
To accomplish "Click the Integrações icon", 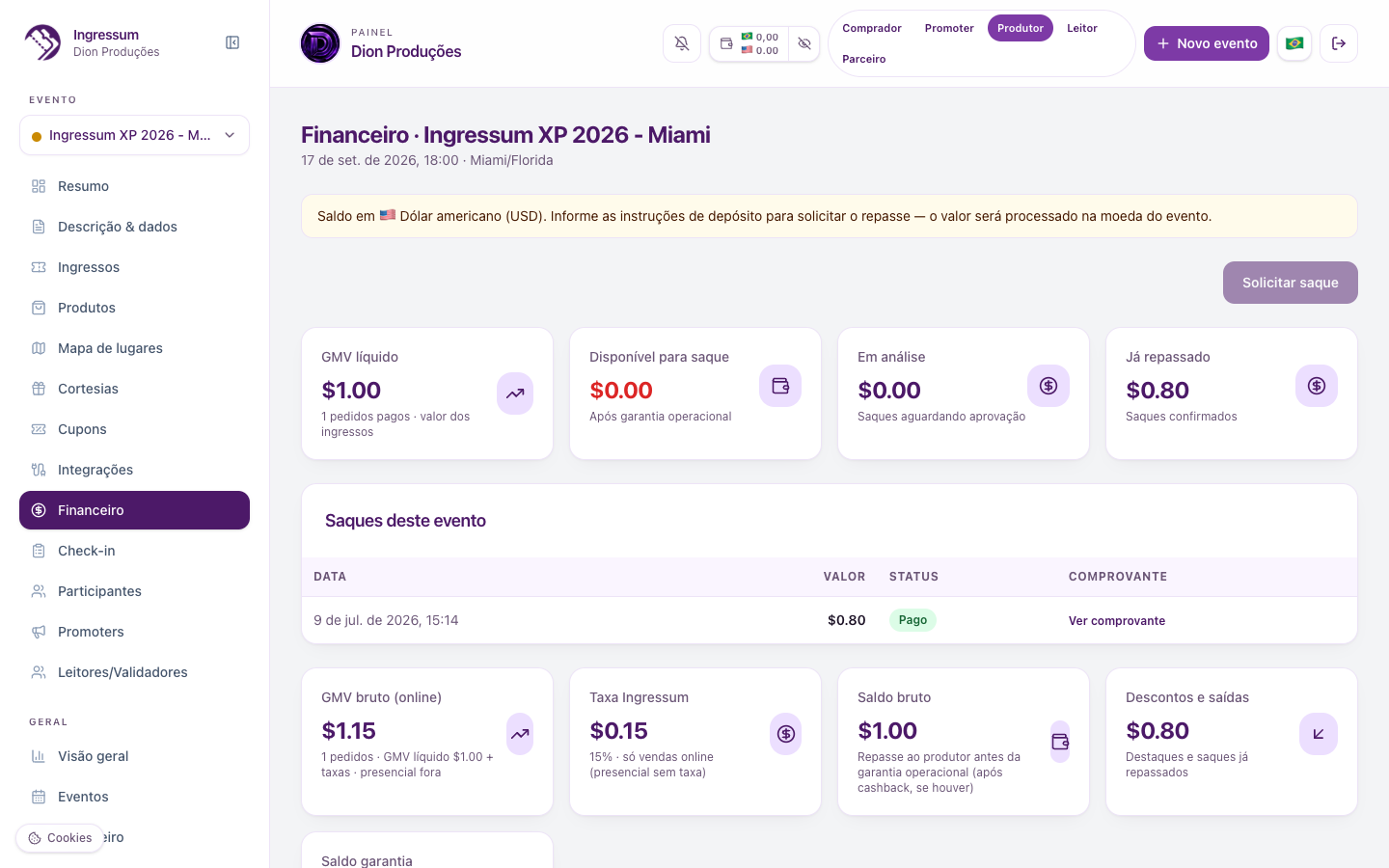I will tap(39, 470).
